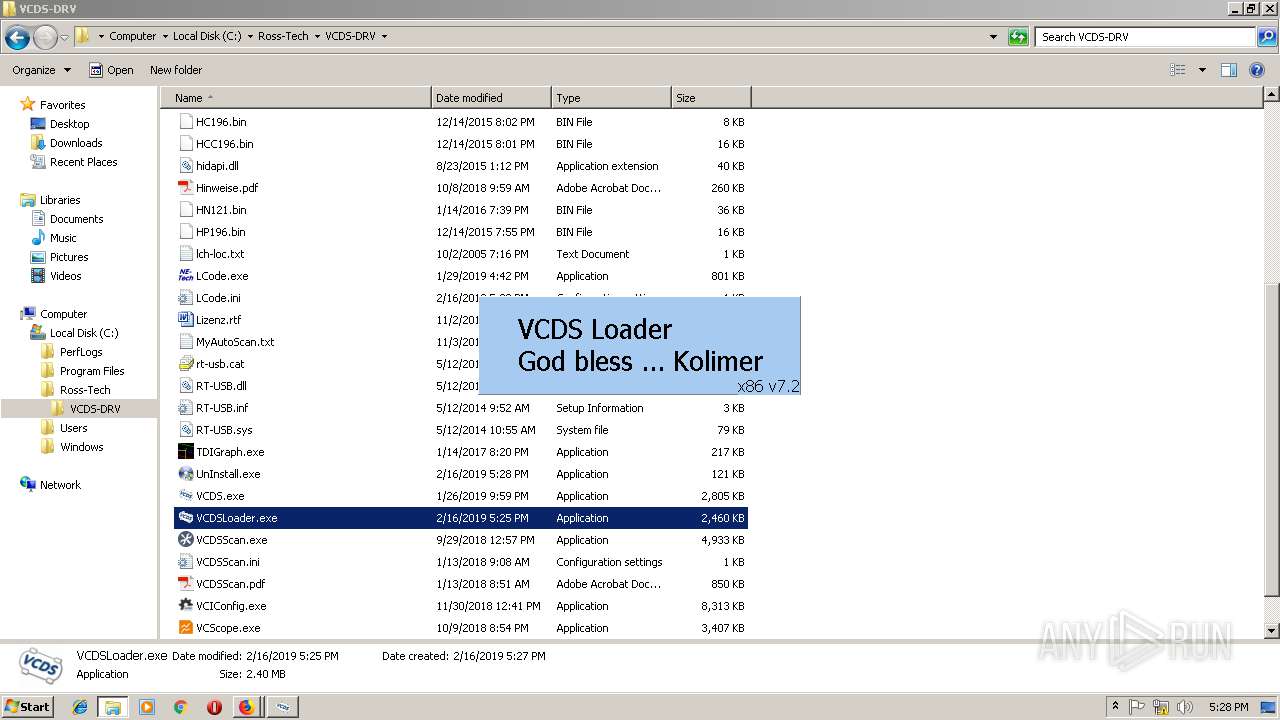Click the vertical scrollbar down arrow

pos(1272,631)
